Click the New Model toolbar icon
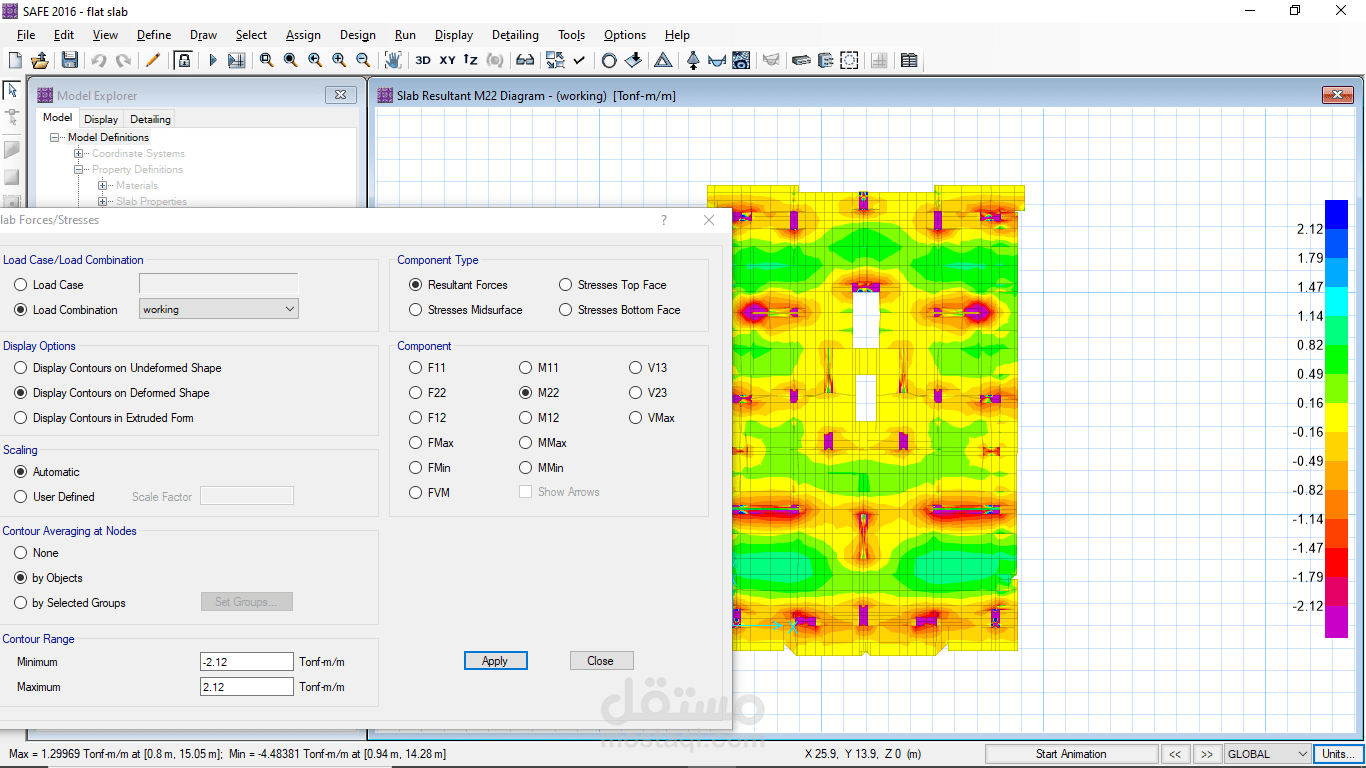Viewport: 1366px width, 768px height. coord(16,60)
